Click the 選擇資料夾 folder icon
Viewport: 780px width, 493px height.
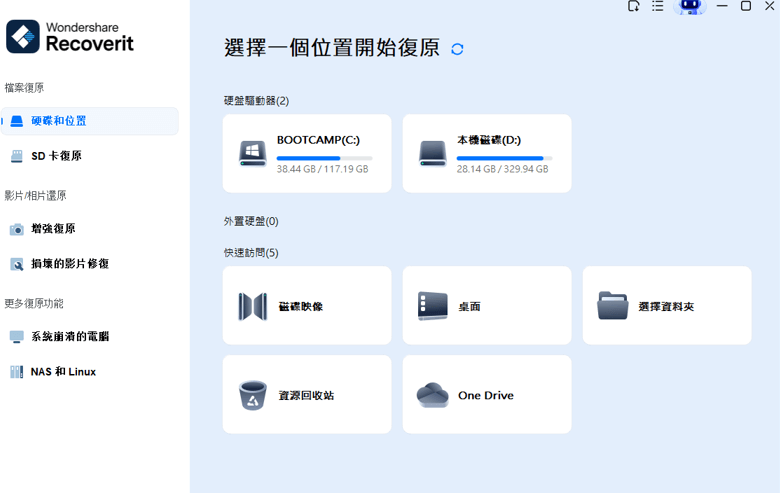click(613, 306)
